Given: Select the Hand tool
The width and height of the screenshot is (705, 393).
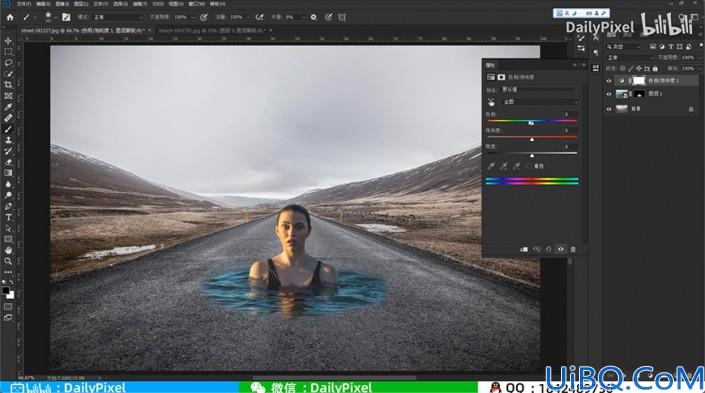Looking at the screenshot, I should point(8,250).
